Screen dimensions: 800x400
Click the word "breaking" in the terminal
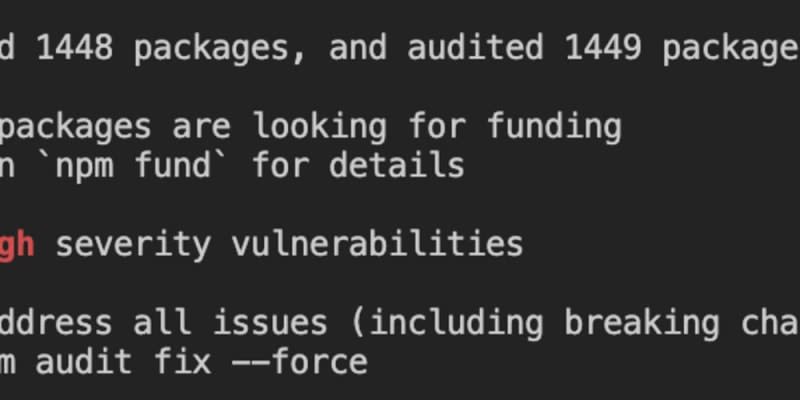tap(642, 322)
